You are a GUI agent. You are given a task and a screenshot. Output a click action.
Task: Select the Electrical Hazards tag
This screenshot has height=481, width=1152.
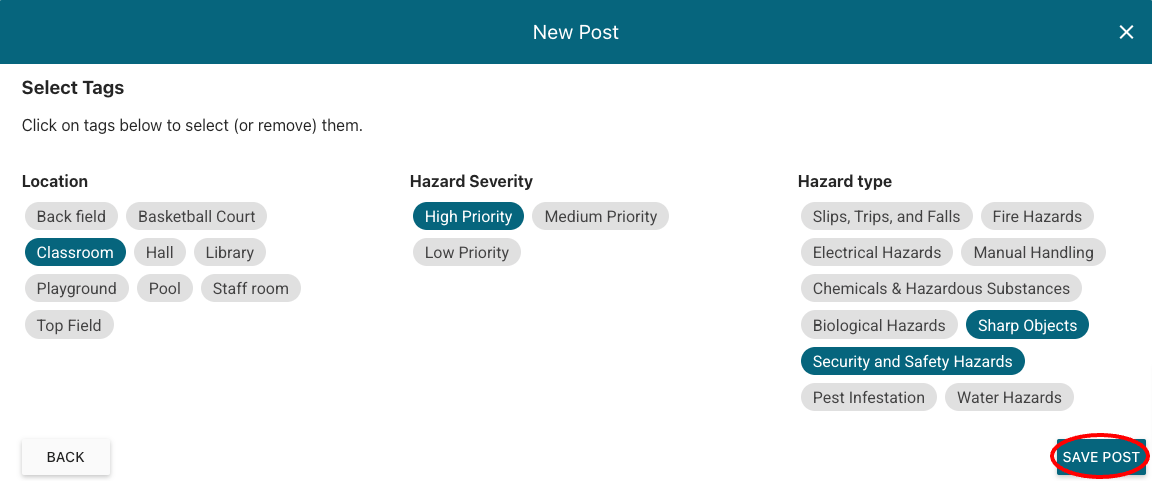(876, 253)
